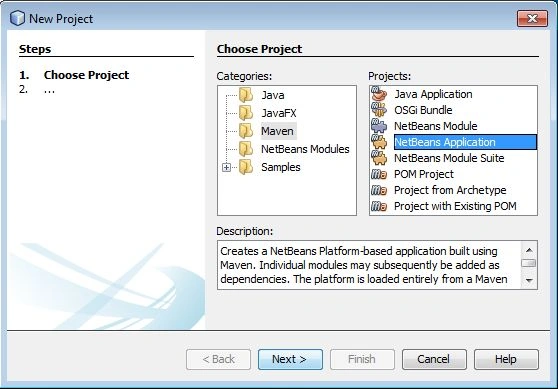Click the Project with Existing POM icon
The height and width of the screenshot is (389, 558).
click(379, 206)
